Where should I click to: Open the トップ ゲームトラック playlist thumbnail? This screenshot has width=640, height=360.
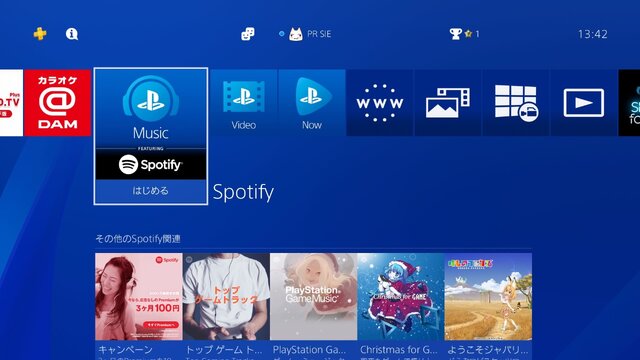[226, 297]
